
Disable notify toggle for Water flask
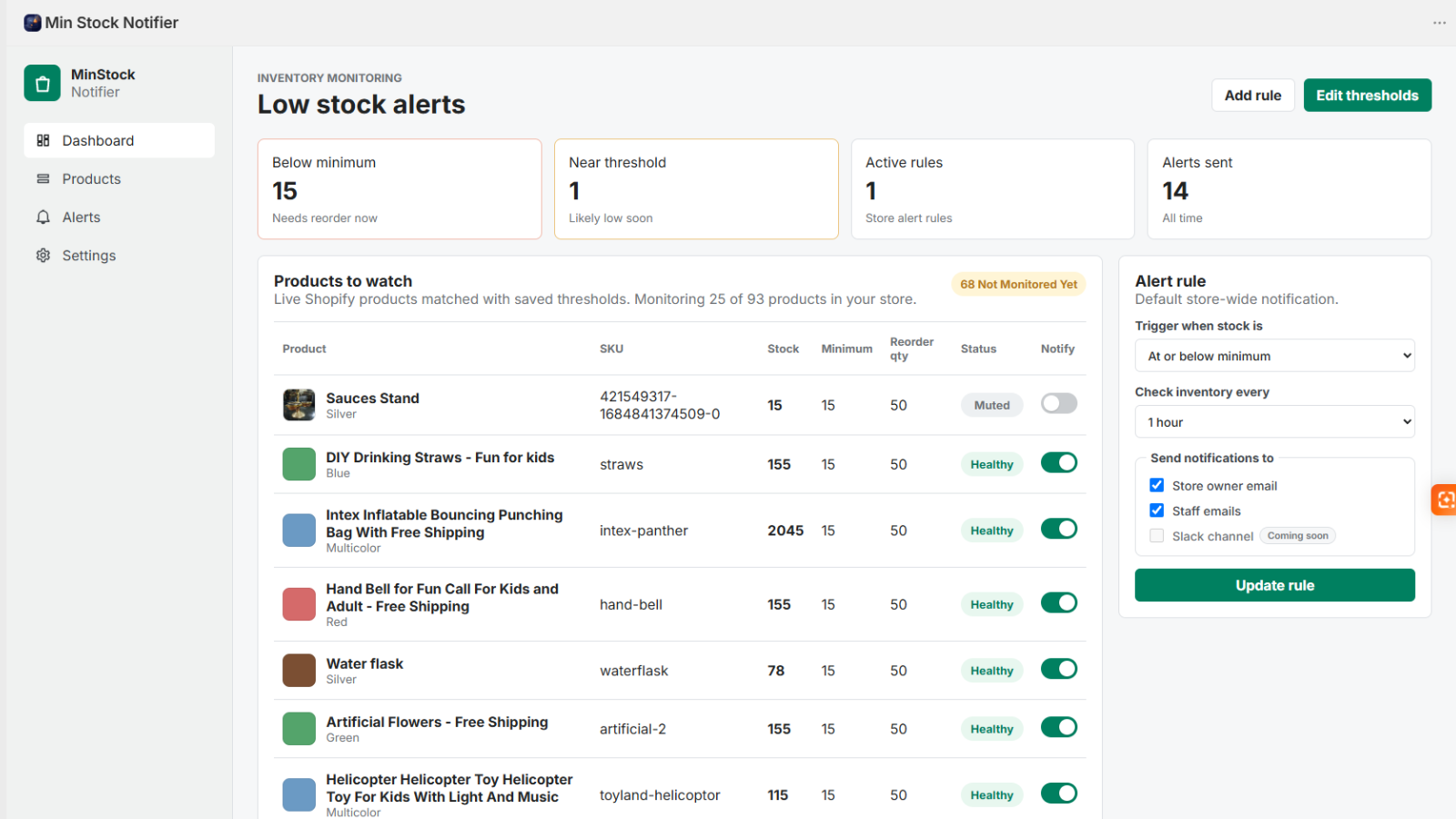coord(1058,669)
